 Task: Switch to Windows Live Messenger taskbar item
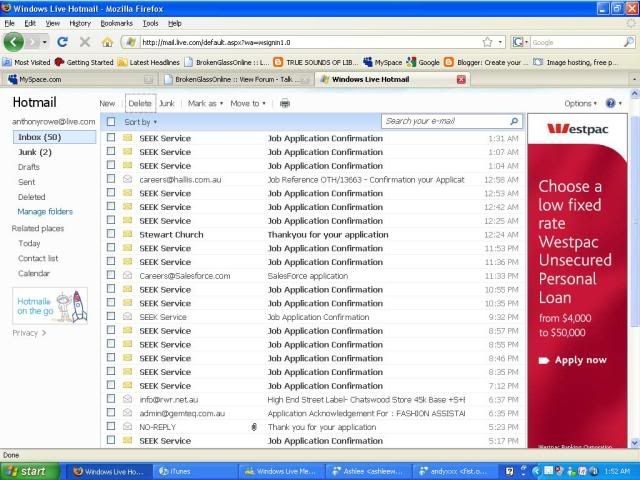coord(281,471)
